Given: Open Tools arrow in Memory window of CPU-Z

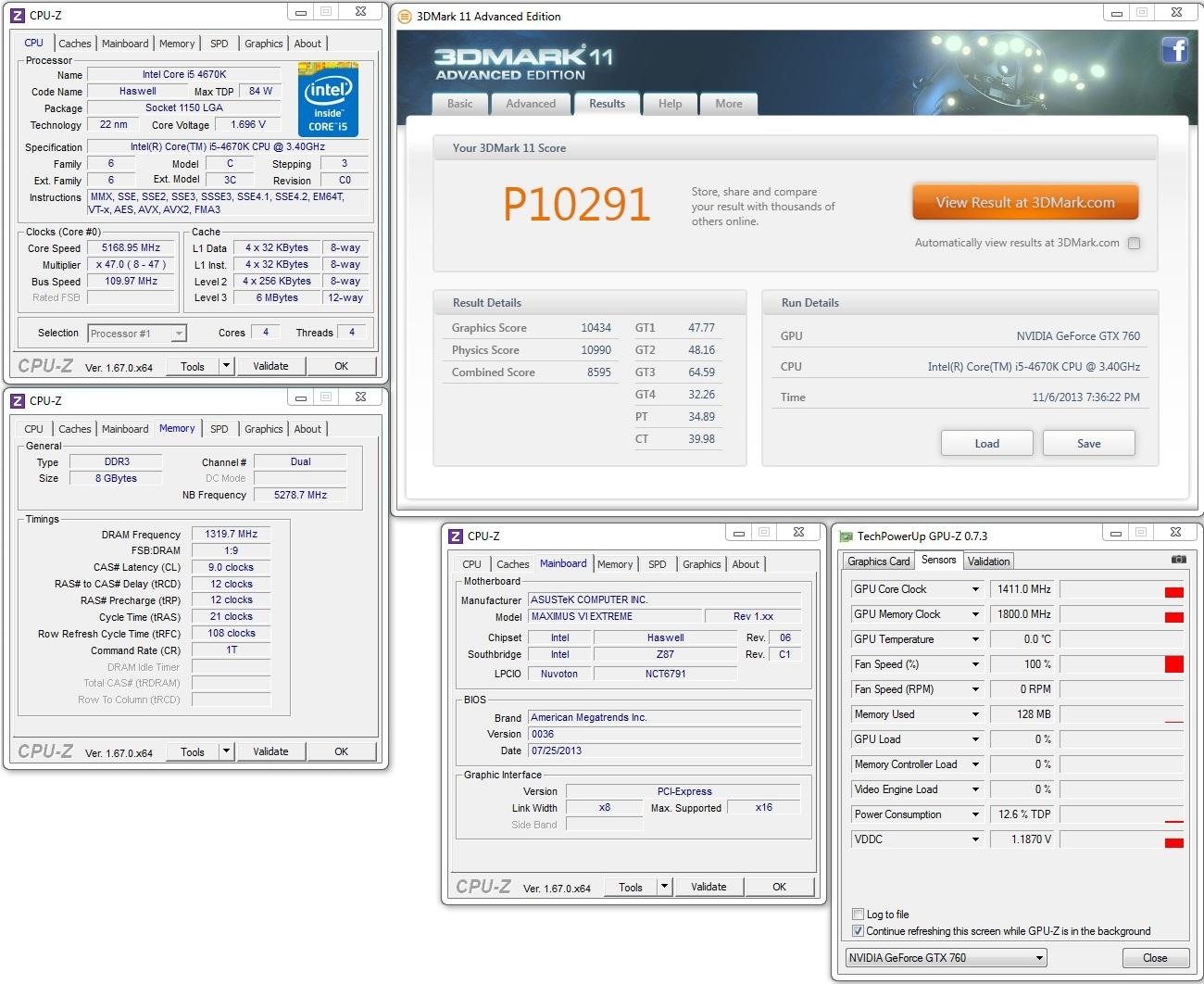Looking at the screenshot, I should [226, 751].
